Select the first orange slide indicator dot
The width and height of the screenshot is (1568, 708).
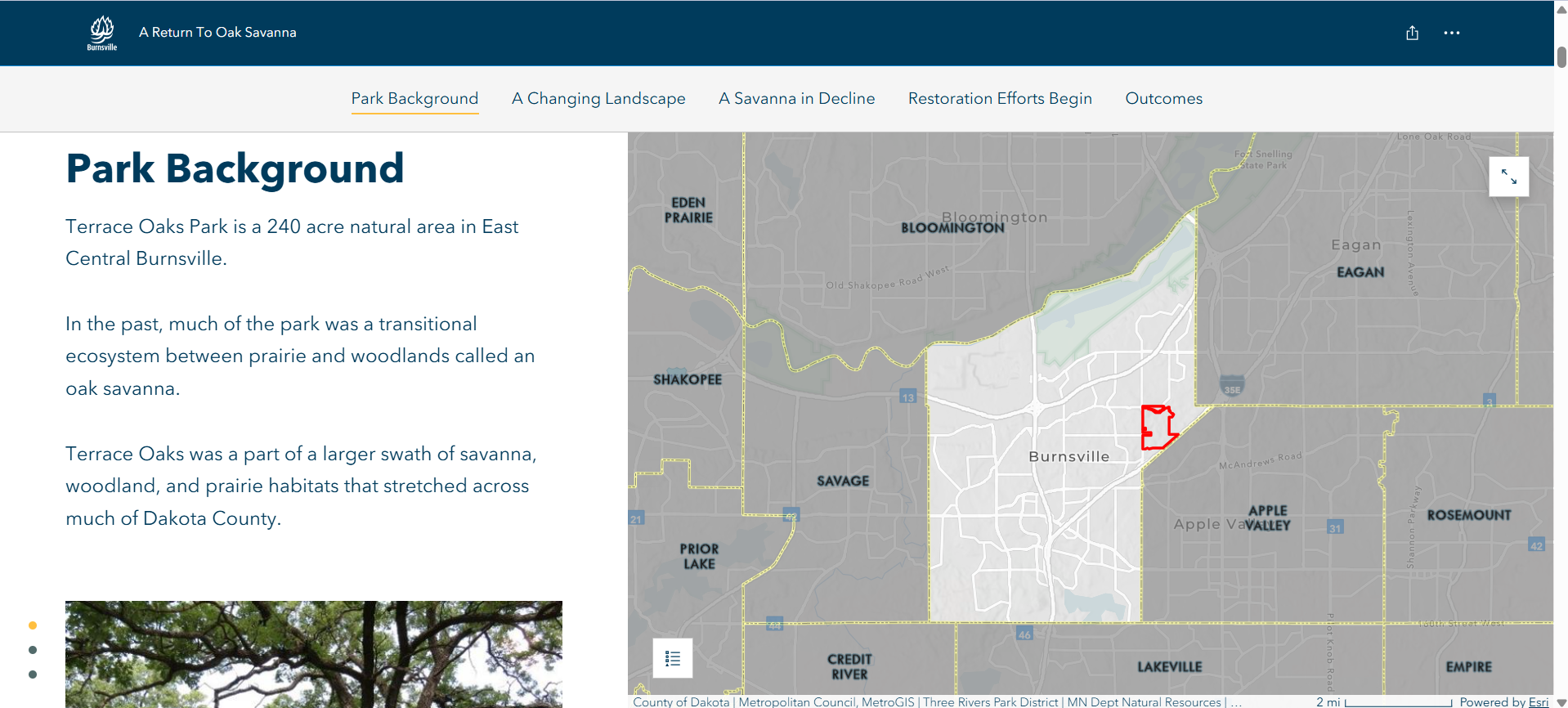tap(33, 625)
